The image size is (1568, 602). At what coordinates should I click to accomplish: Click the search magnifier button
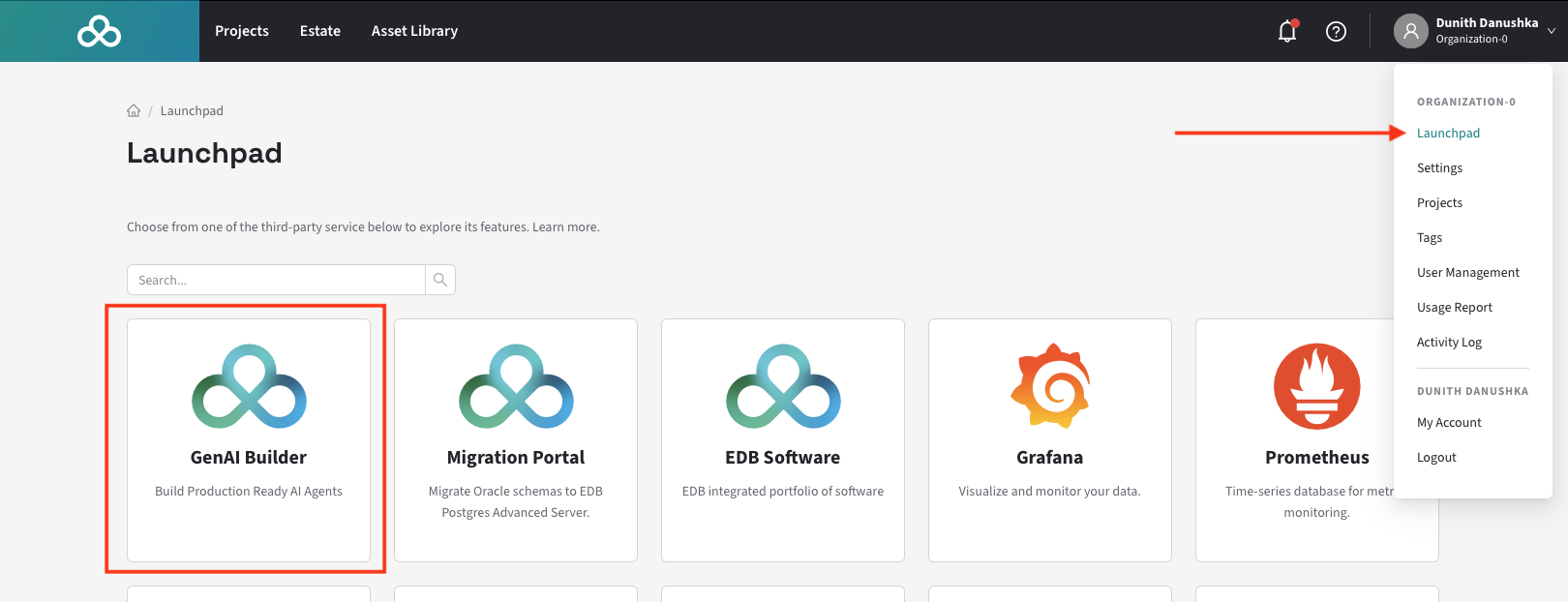pyautogui.click(x=440, y=280)
